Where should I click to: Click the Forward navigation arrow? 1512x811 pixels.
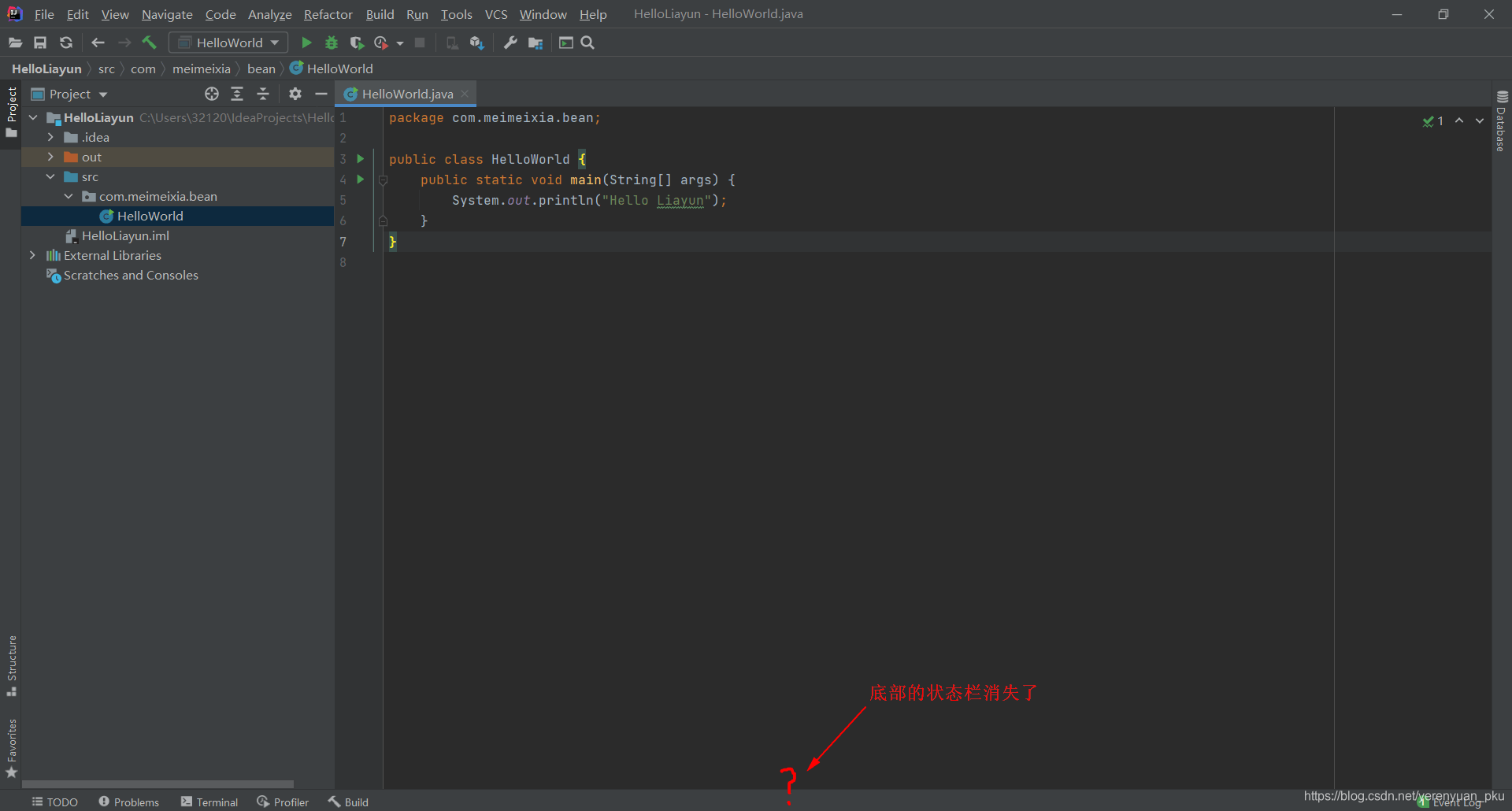pyautogui.click(x=124, y=43)
